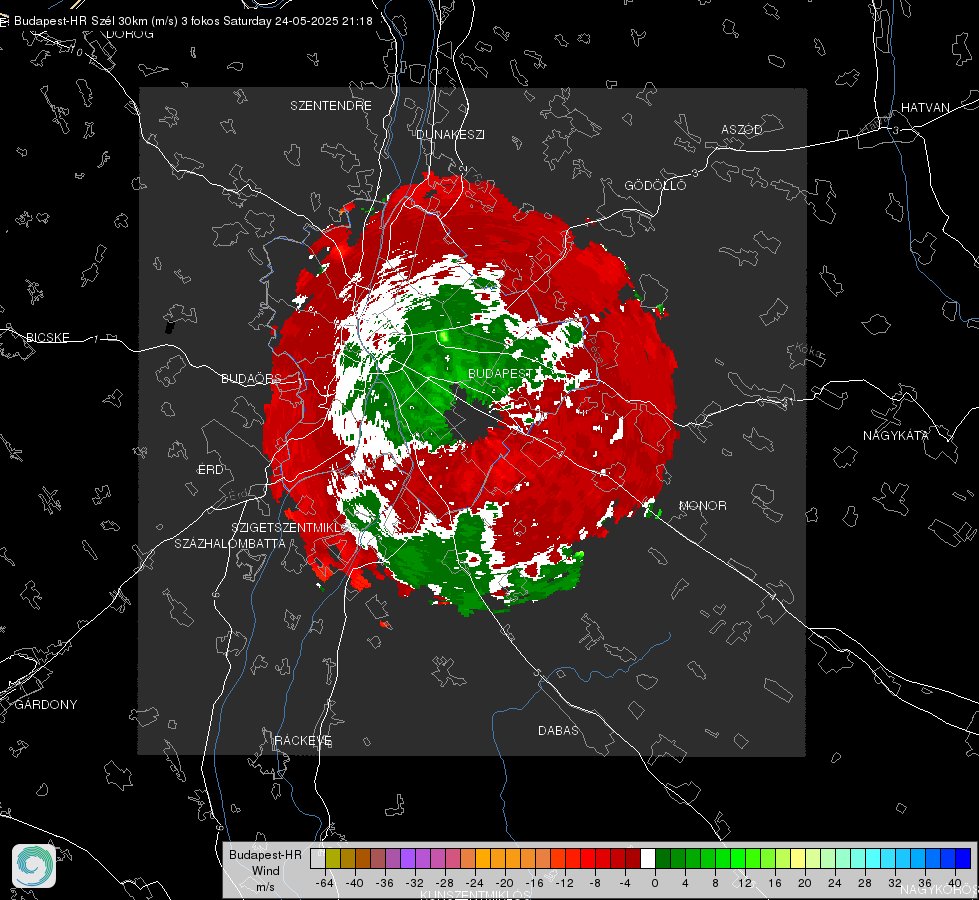Click the HATVAN city label
The width and height of the screenshot is (979, 900).
(925, 107)
